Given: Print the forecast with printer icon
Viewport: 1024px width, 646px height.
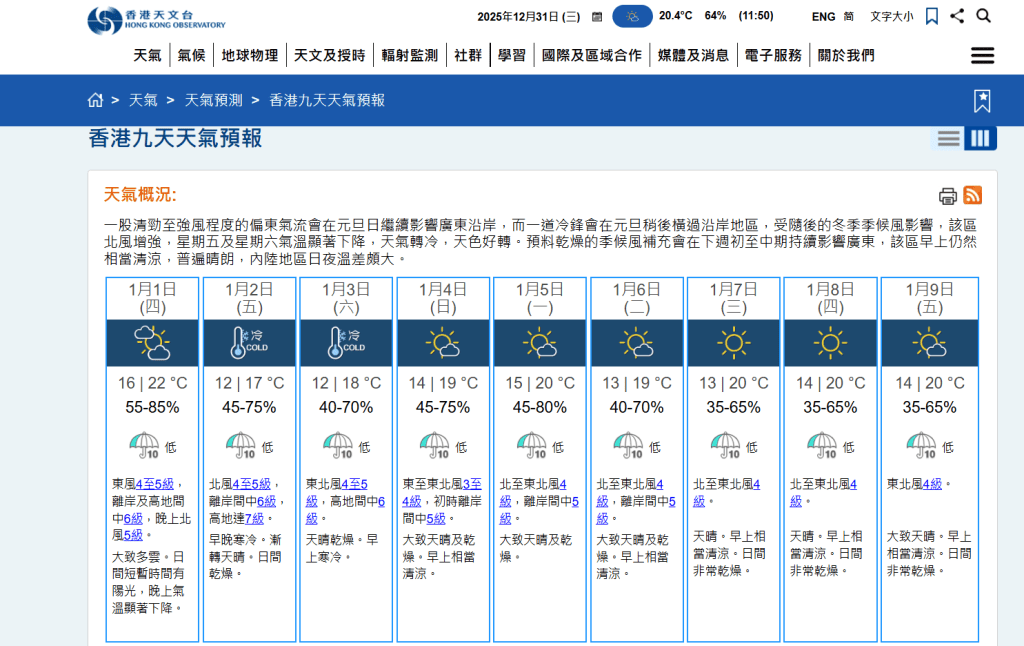Looking at the screenshot, I should (948, 196).
